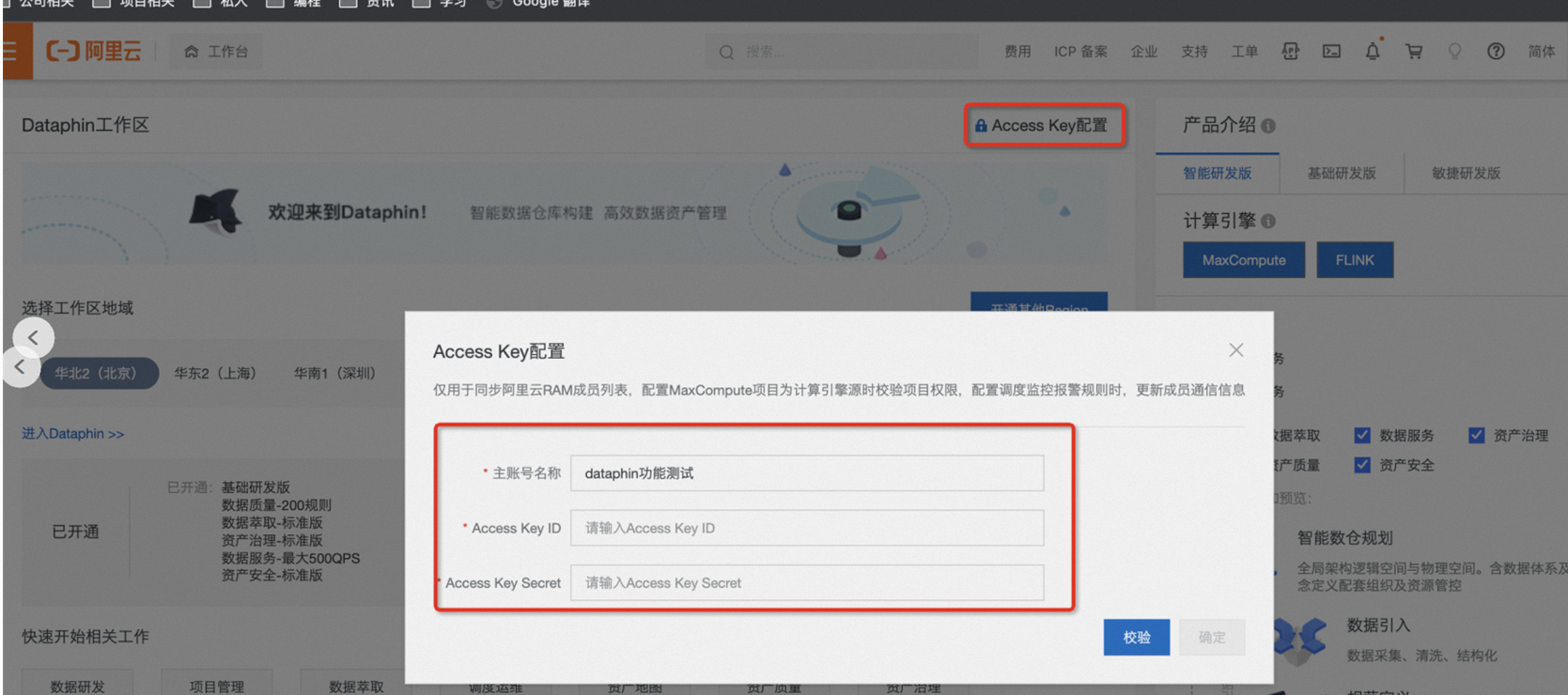Open the 企业 menu

(1144, 52)
